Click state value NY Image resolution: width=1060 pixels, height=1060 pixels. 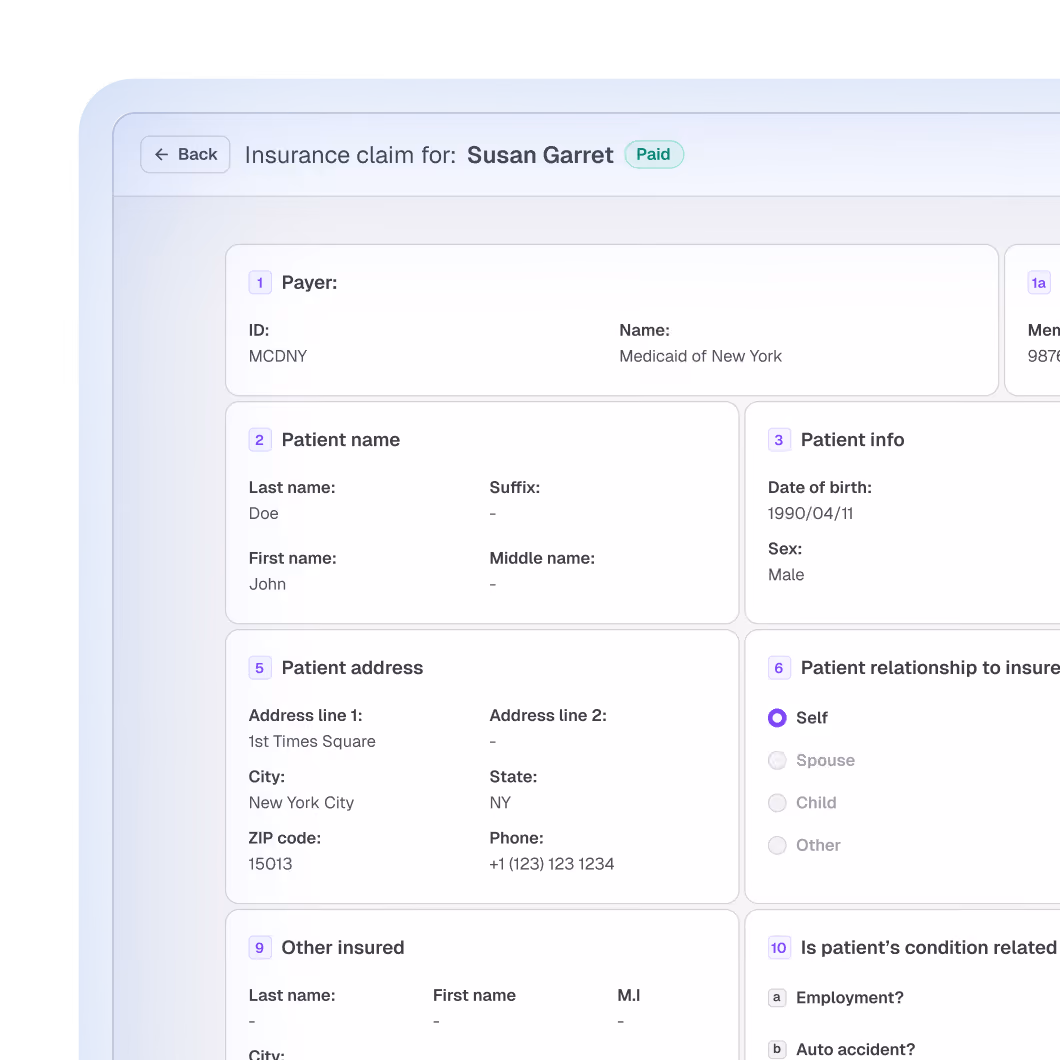(x=500, y=803)
